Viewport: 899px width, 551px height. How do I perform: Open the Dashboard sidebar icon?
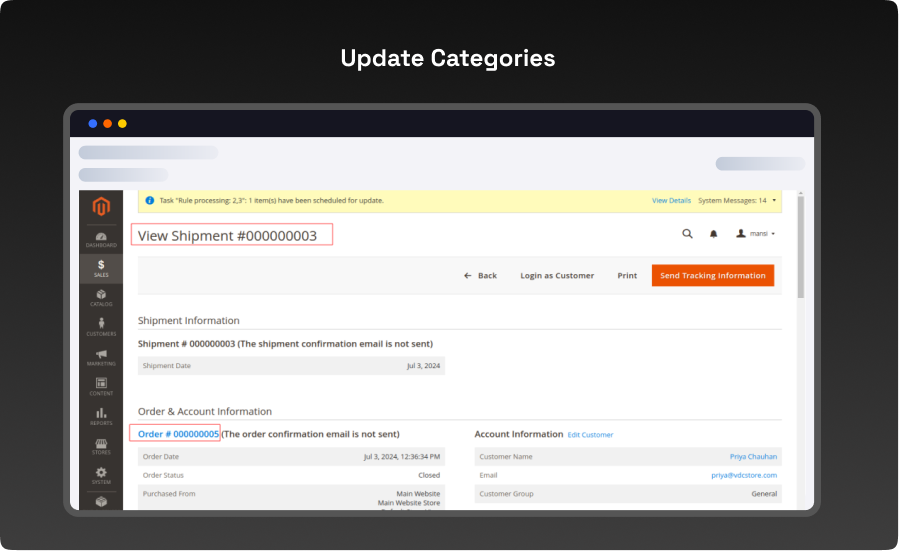101,239
